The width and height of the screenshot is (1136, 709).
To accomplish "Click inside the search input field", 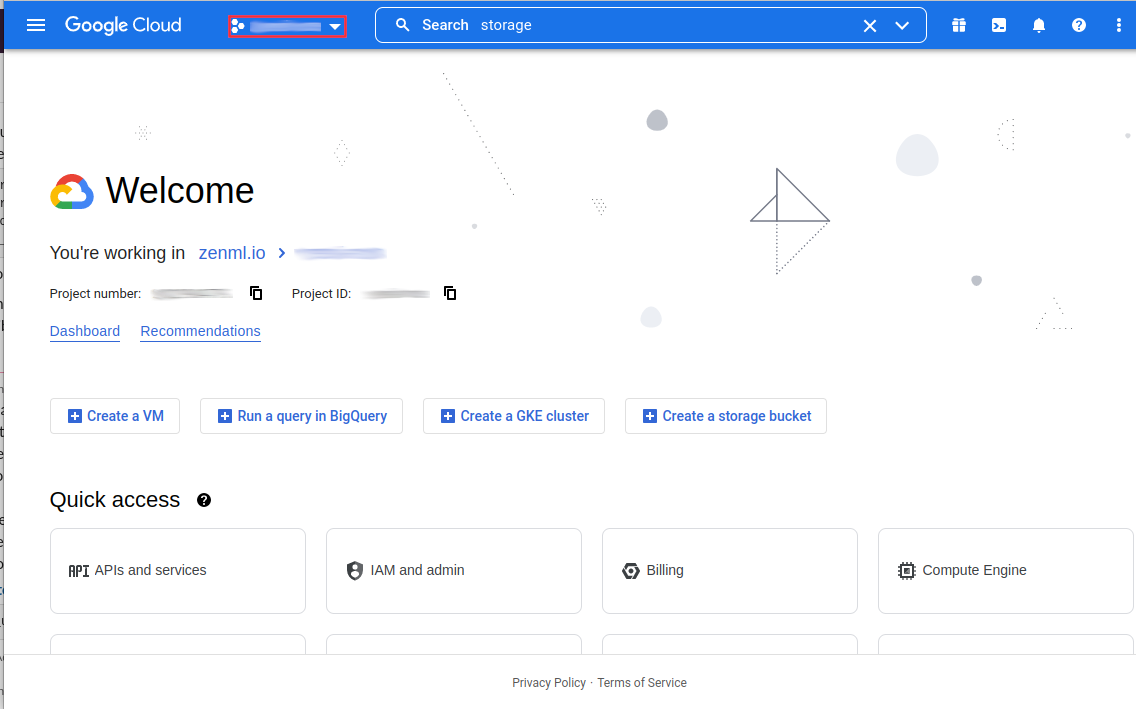I will [600, 25].
